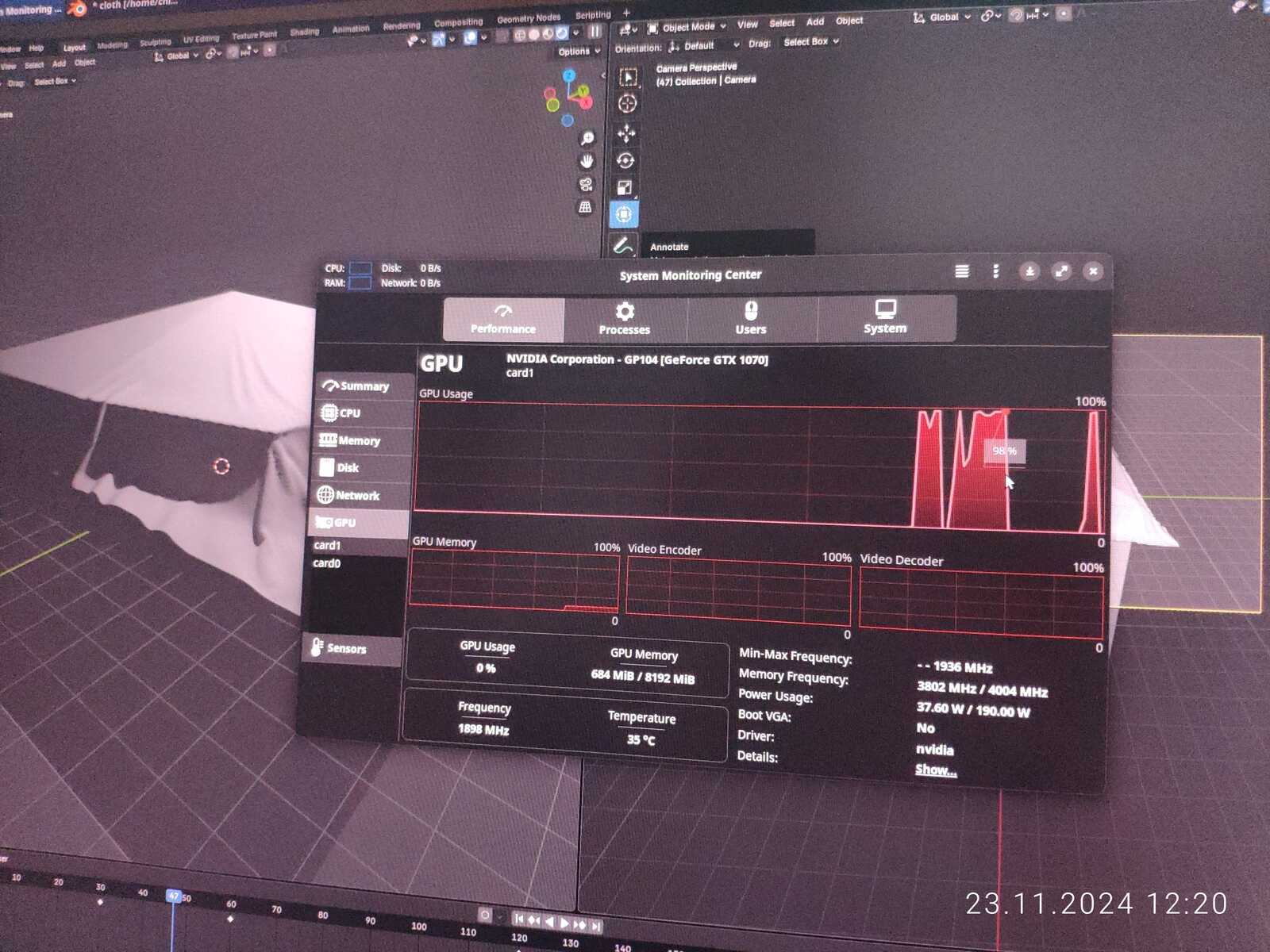Click the red GPU Usage graph
Screen dimensions: 1270x952
[759, 467]
